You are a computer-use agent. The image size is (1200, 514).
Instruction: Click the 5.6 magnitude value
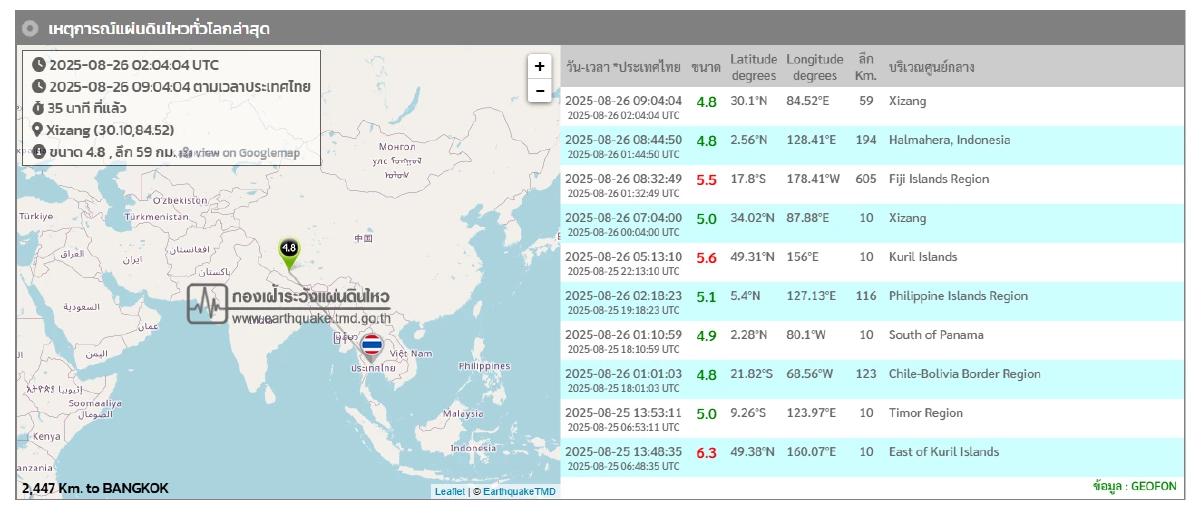point(706,258)
